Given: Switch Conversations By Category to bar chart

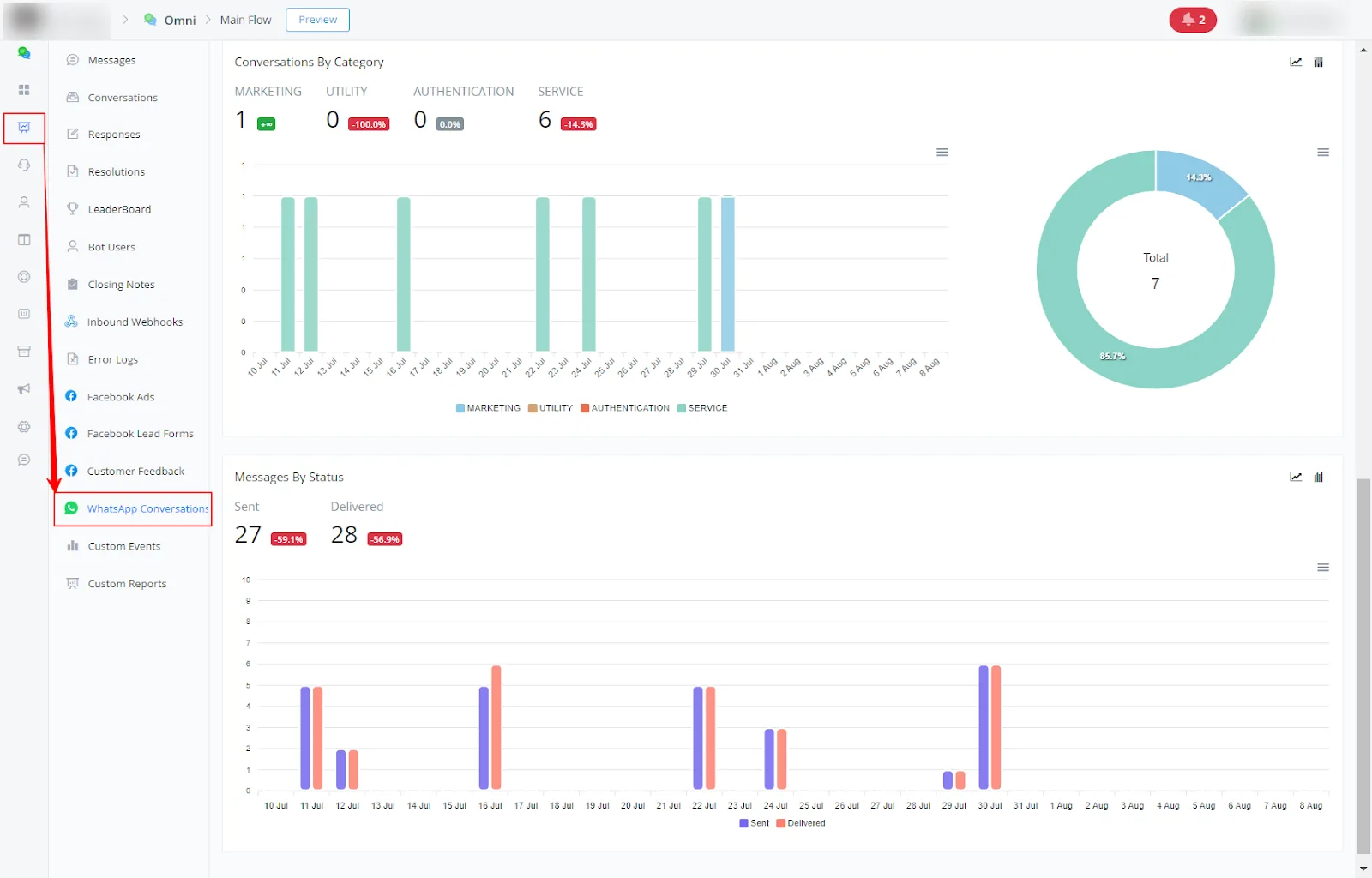Looking at the screenshot, I should click(1319, 62).
